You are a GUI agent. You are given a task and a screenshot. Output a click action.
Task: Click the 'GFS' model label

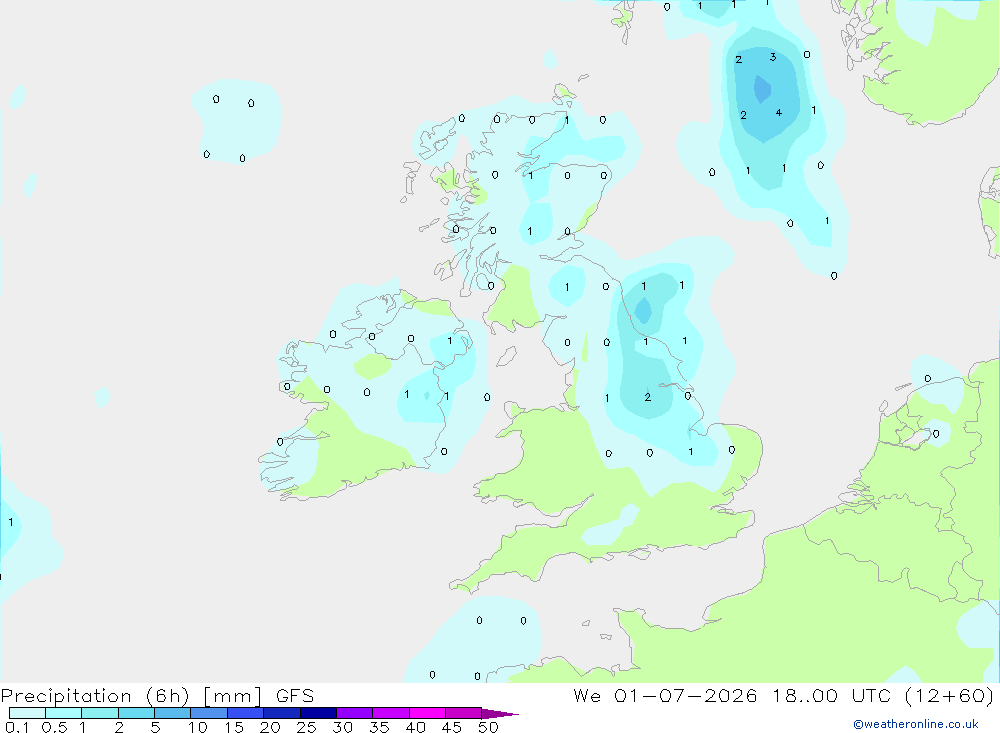pos(295,696)
